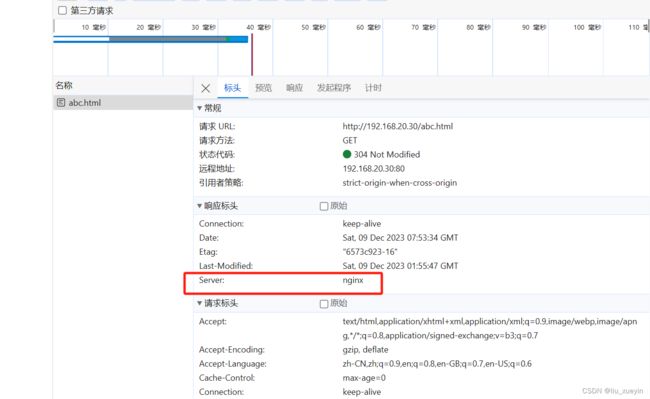Click the Etag value "6573c923-16"
650x399 pixels.
tap(370, 252)
